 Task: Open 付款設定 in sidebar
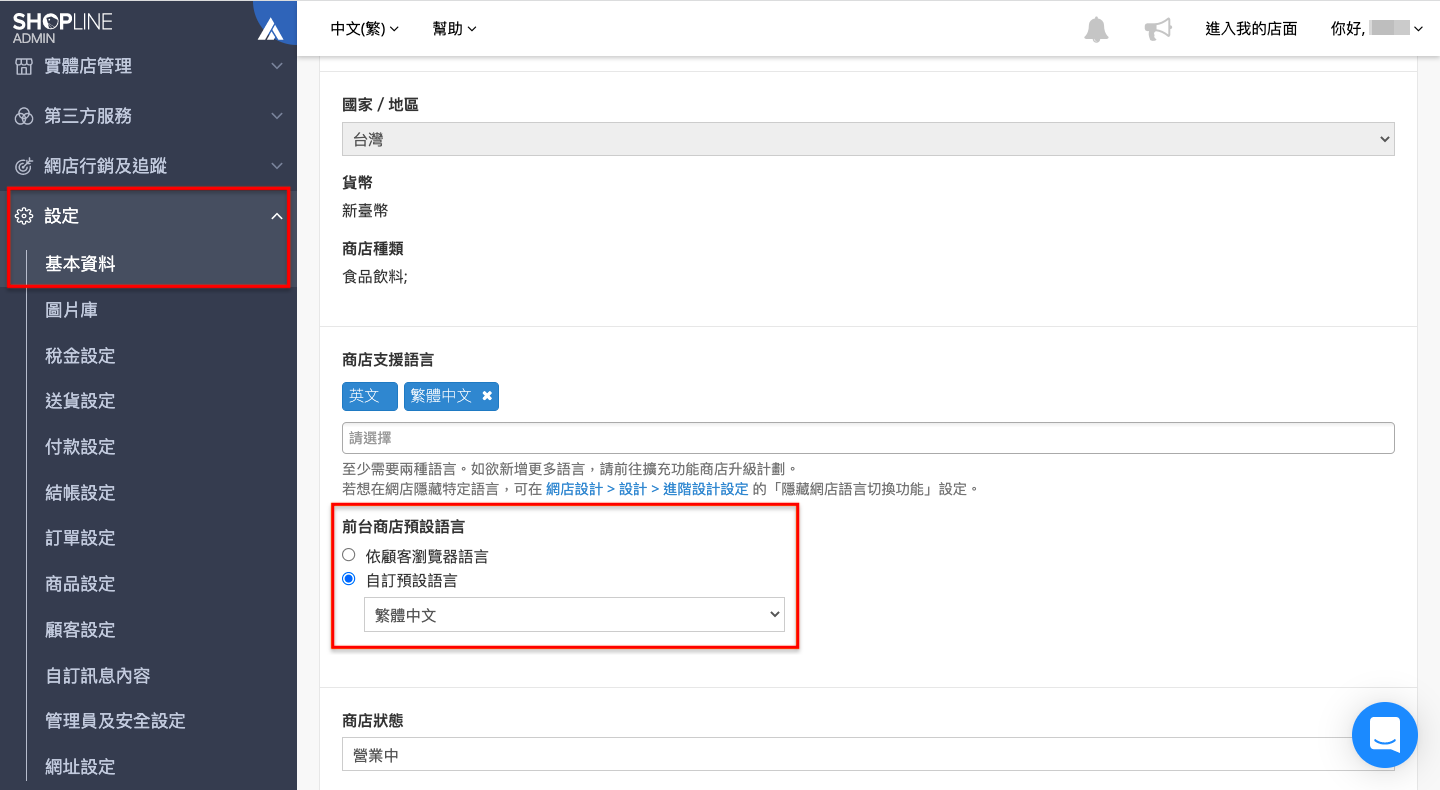click(80, 447)
